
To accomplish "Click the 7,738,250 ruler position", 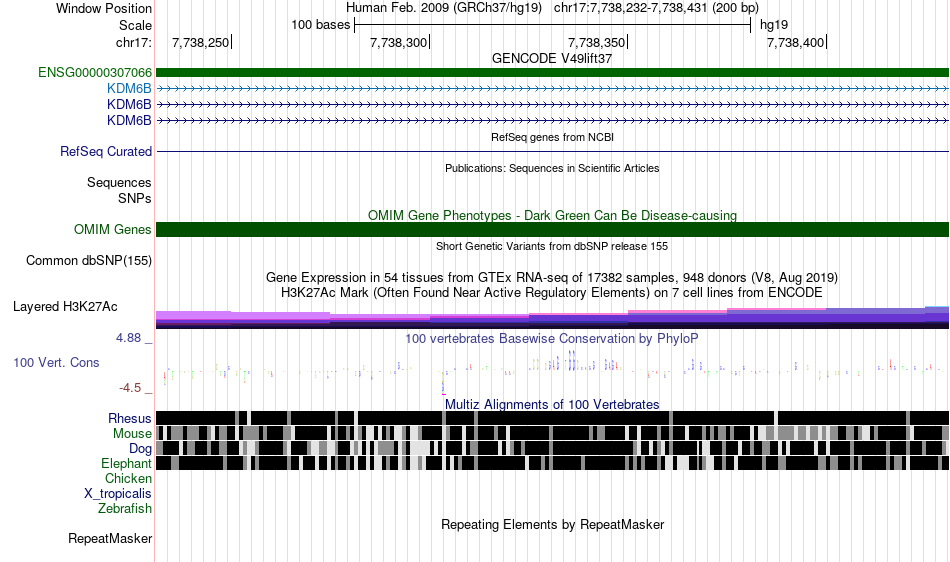I will pyautogui.click(x=201, y=42).
